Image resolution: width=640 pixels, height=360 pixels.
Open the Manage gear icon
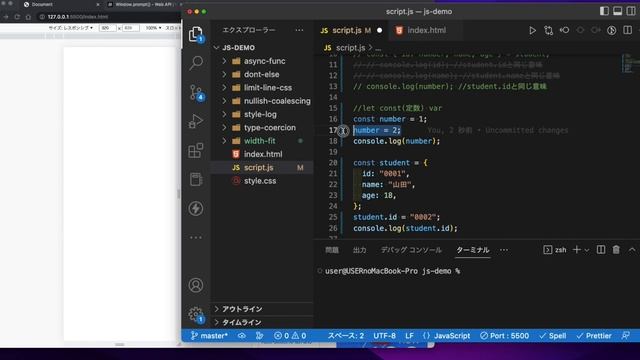(196, 314)
